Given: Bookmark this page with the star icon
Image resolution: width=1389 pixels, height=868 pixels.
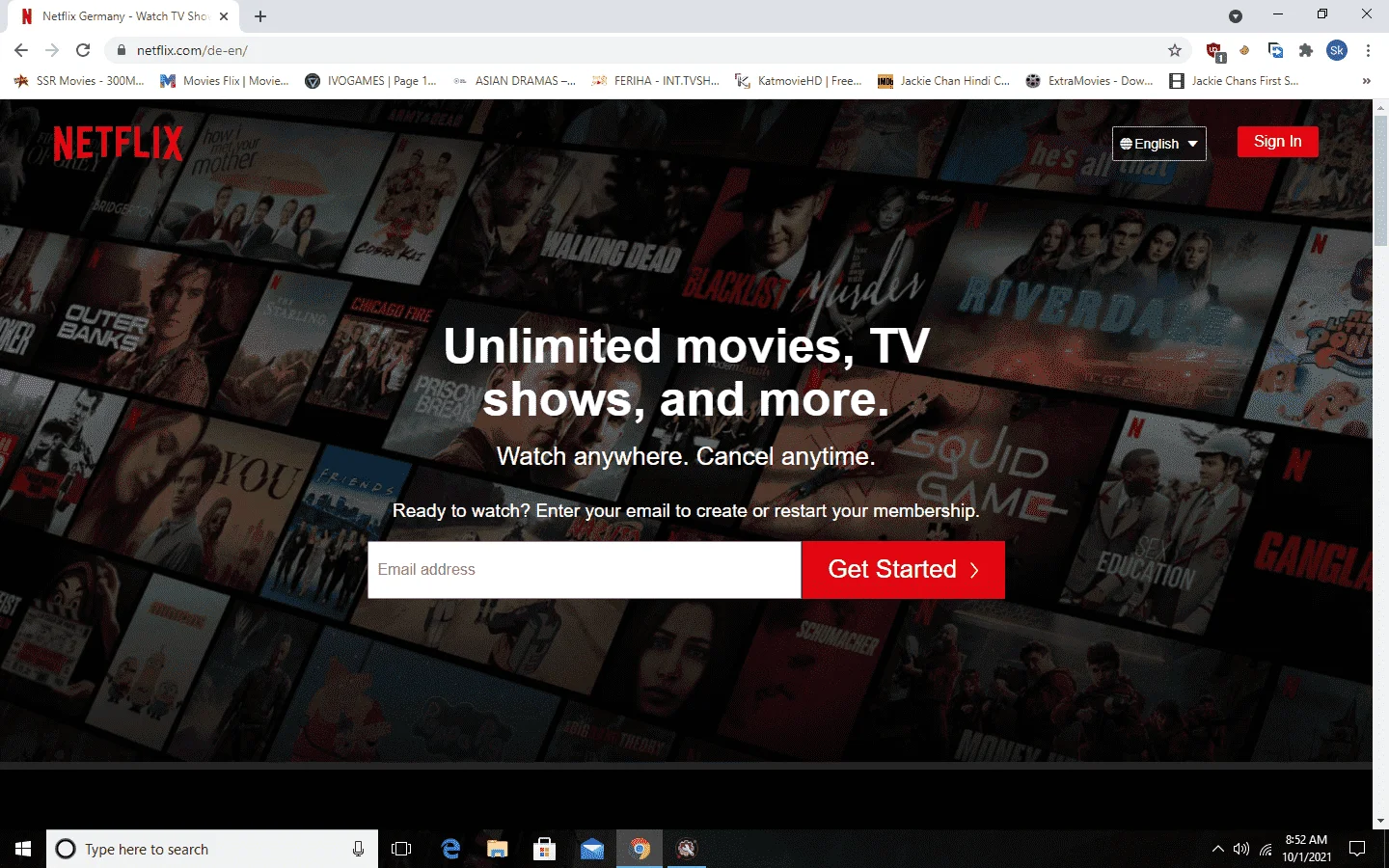Looking at the screenshot, I should (x=1174, y=50).
